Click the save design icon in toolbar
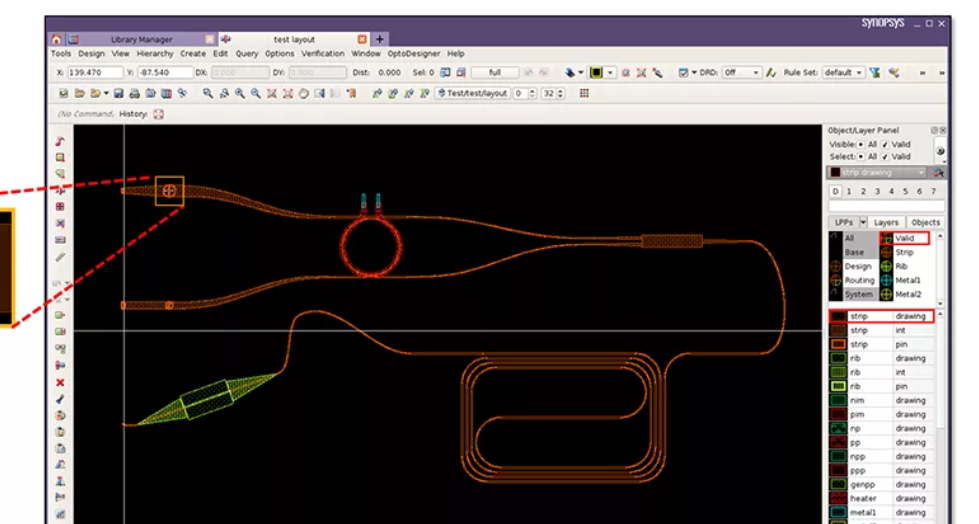The image size is (979, 524). (118, 93)
